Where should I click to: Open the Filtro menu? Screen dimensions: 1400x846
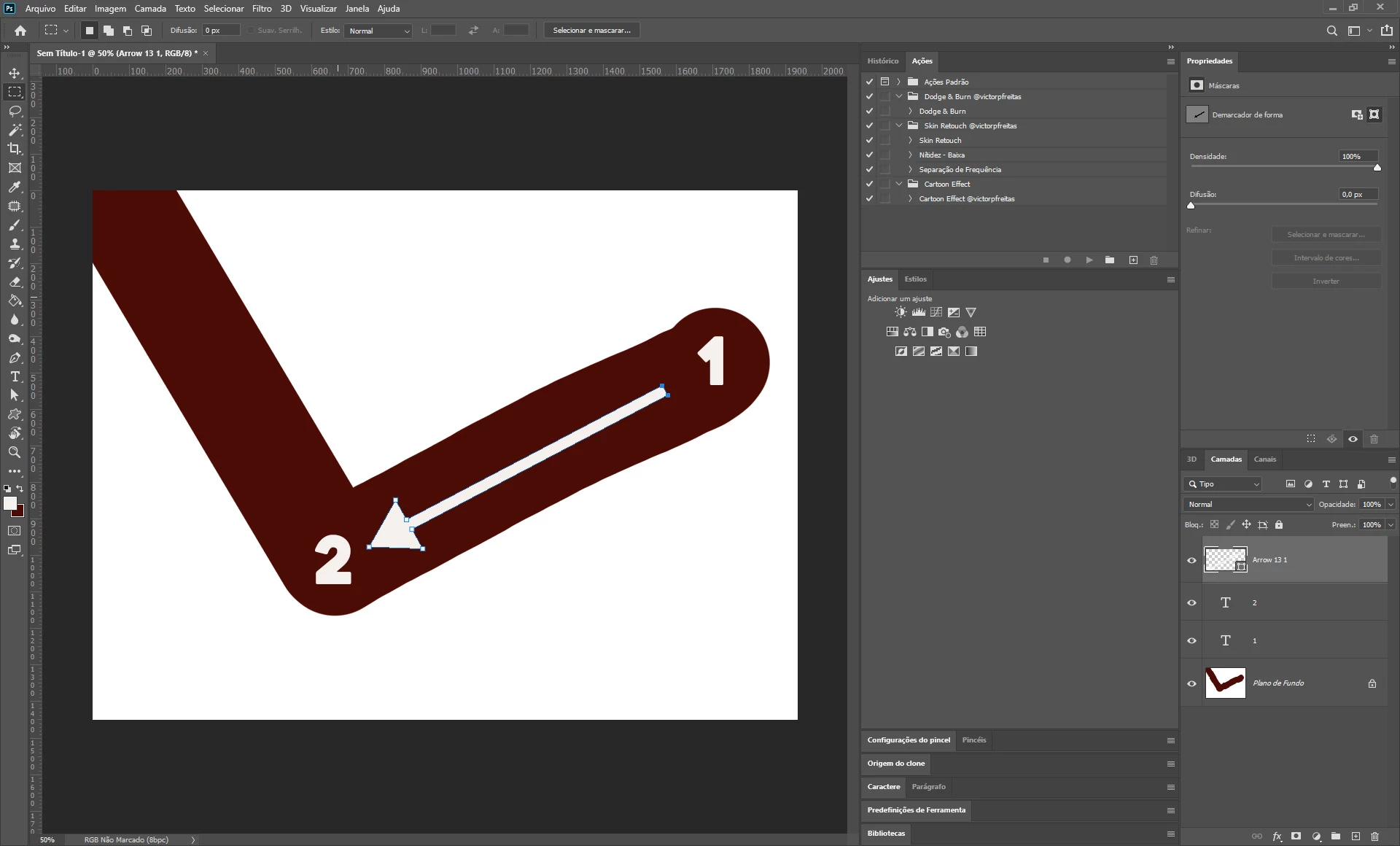click(x=262, y=9)
